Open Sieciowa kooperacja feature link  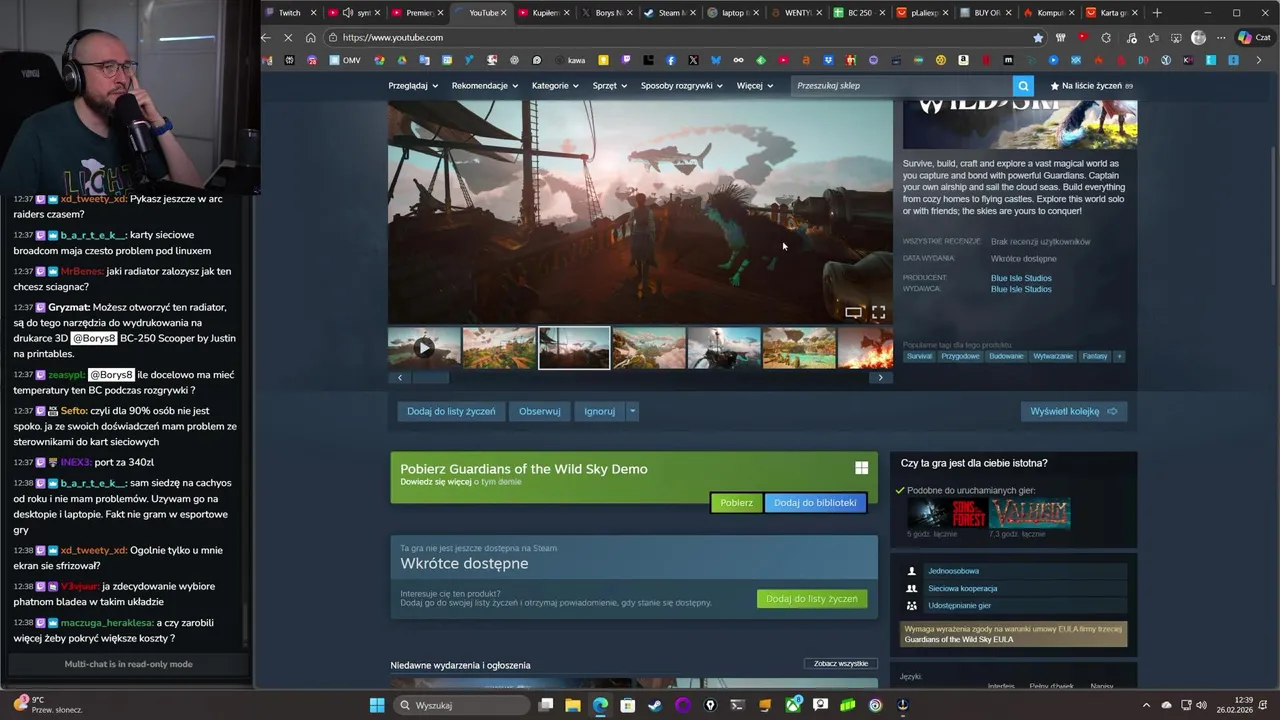tap(962, 589)
